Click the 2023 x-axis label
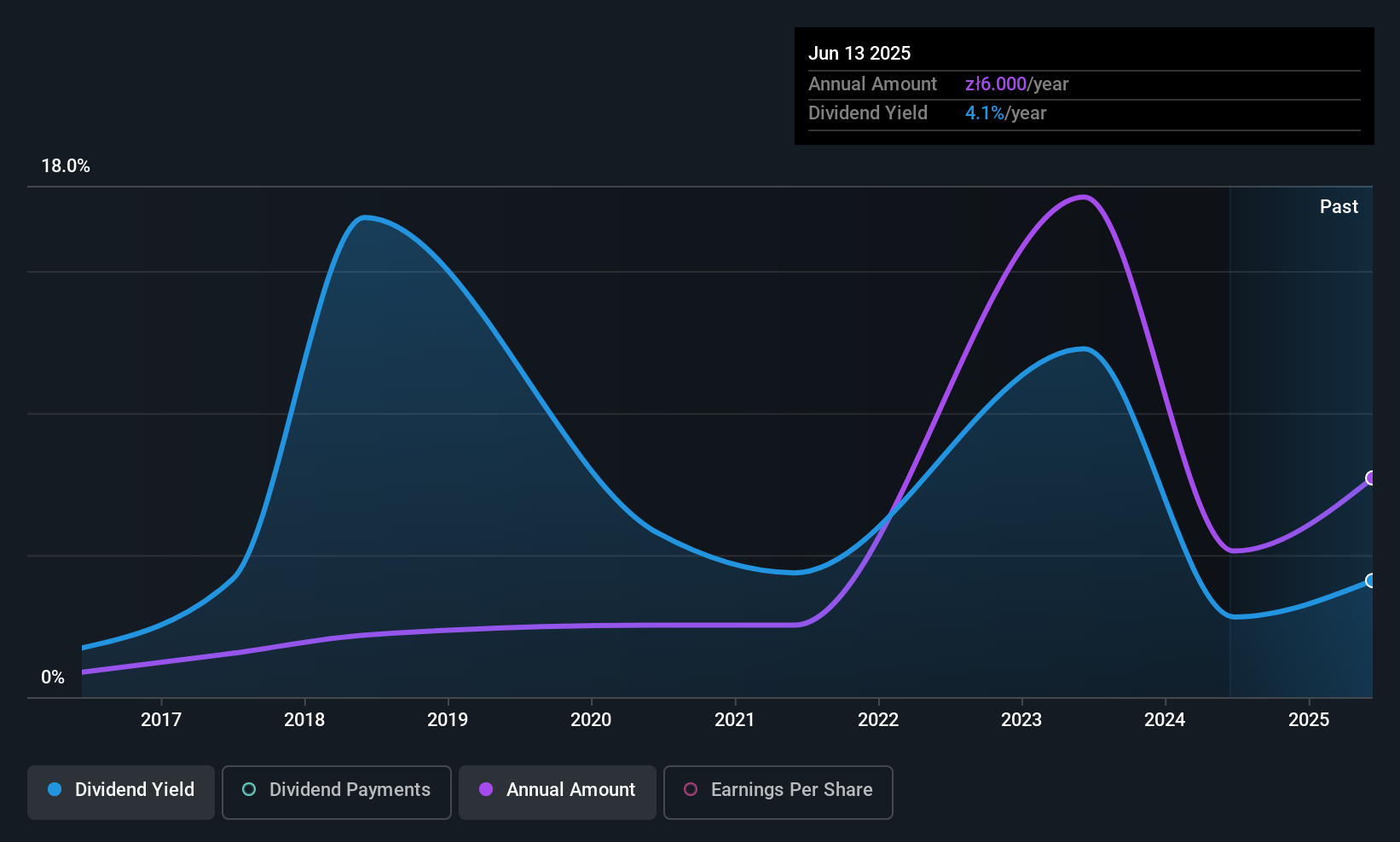The height and width of the screenshot is (842, 1400). click(1021, 720)
